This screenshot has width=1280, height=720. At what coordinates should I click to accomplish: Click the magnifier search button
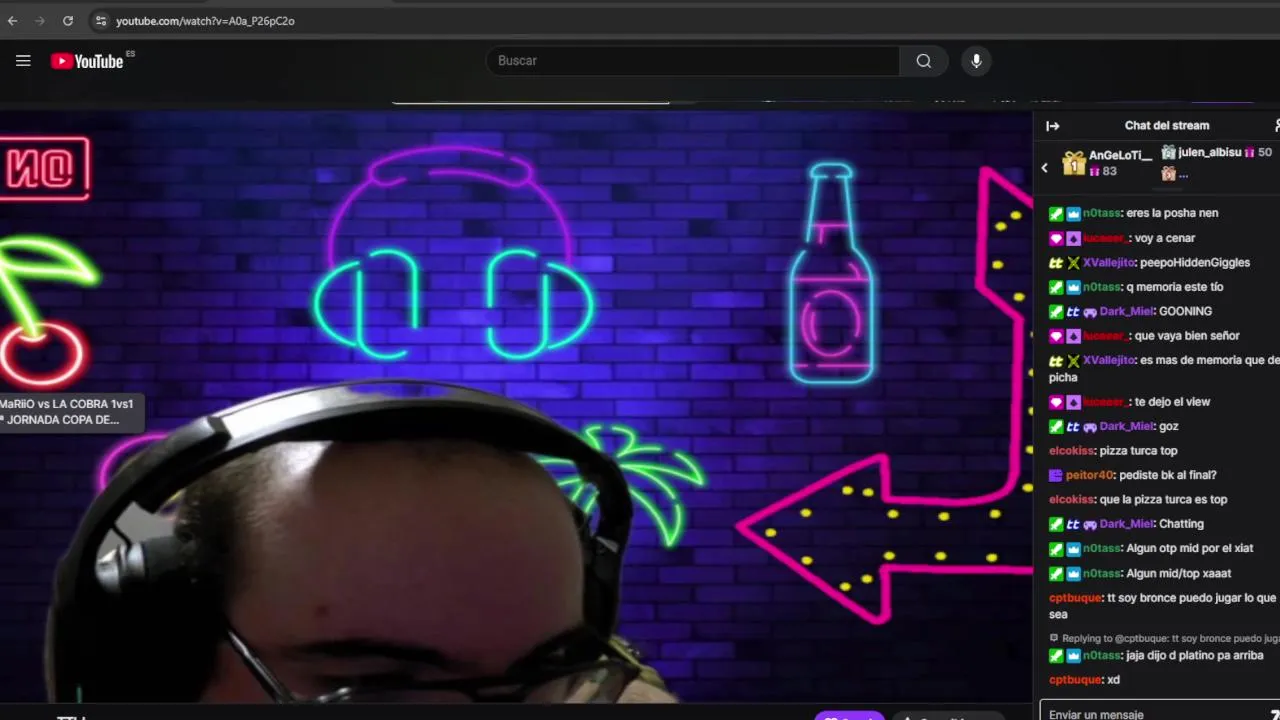coord(924,61)
